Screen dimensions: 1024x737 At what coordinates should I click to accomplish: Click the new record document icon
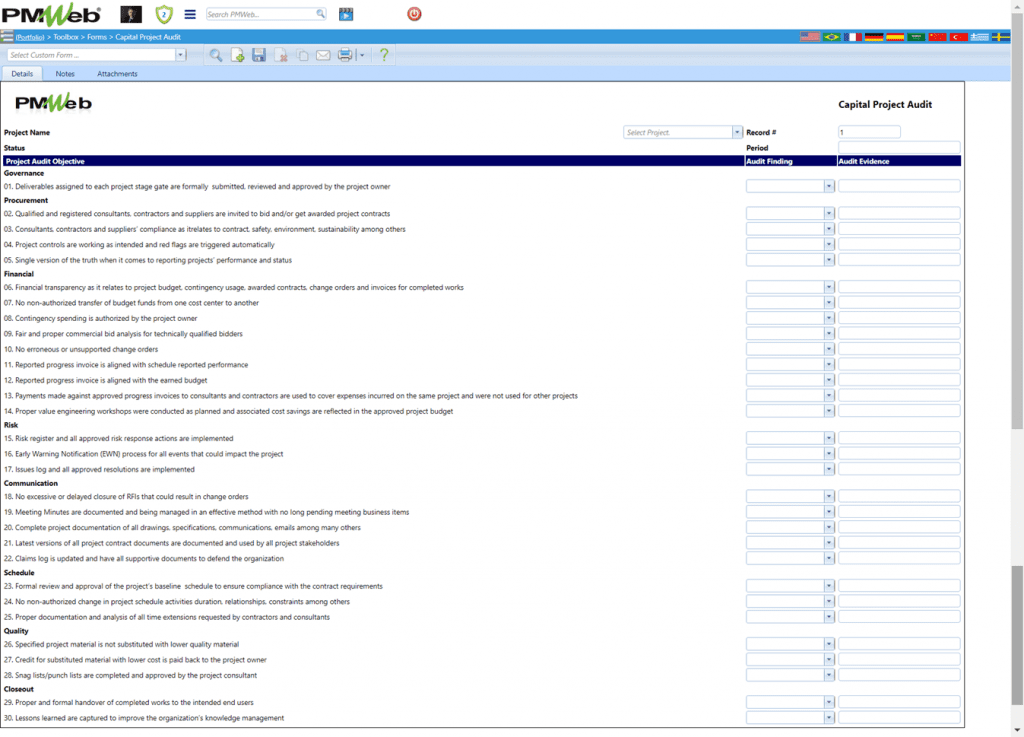click(238, 55)
